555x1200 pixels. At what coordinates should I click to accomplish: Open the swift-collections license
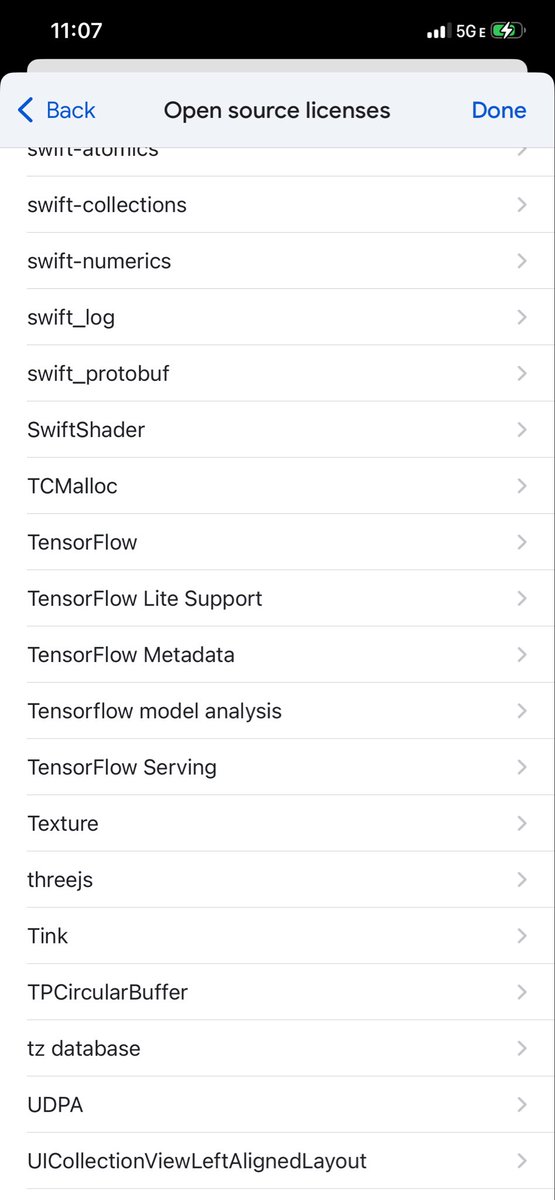[x=277, y=205]
